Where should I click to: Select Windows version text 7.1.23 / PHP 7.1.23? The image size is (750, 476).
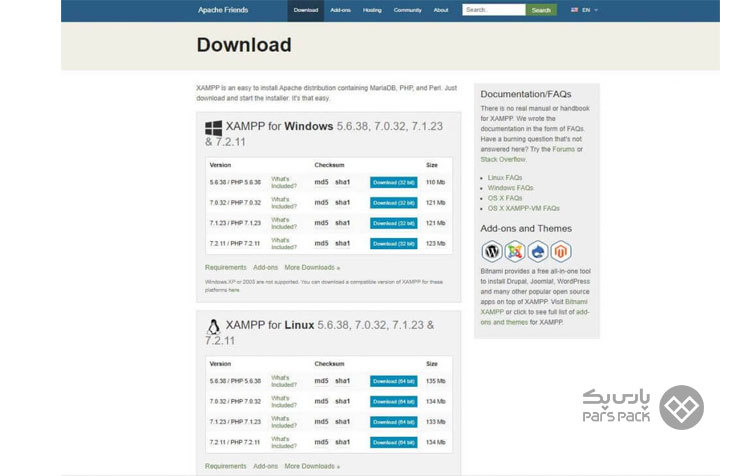[235, 223]
